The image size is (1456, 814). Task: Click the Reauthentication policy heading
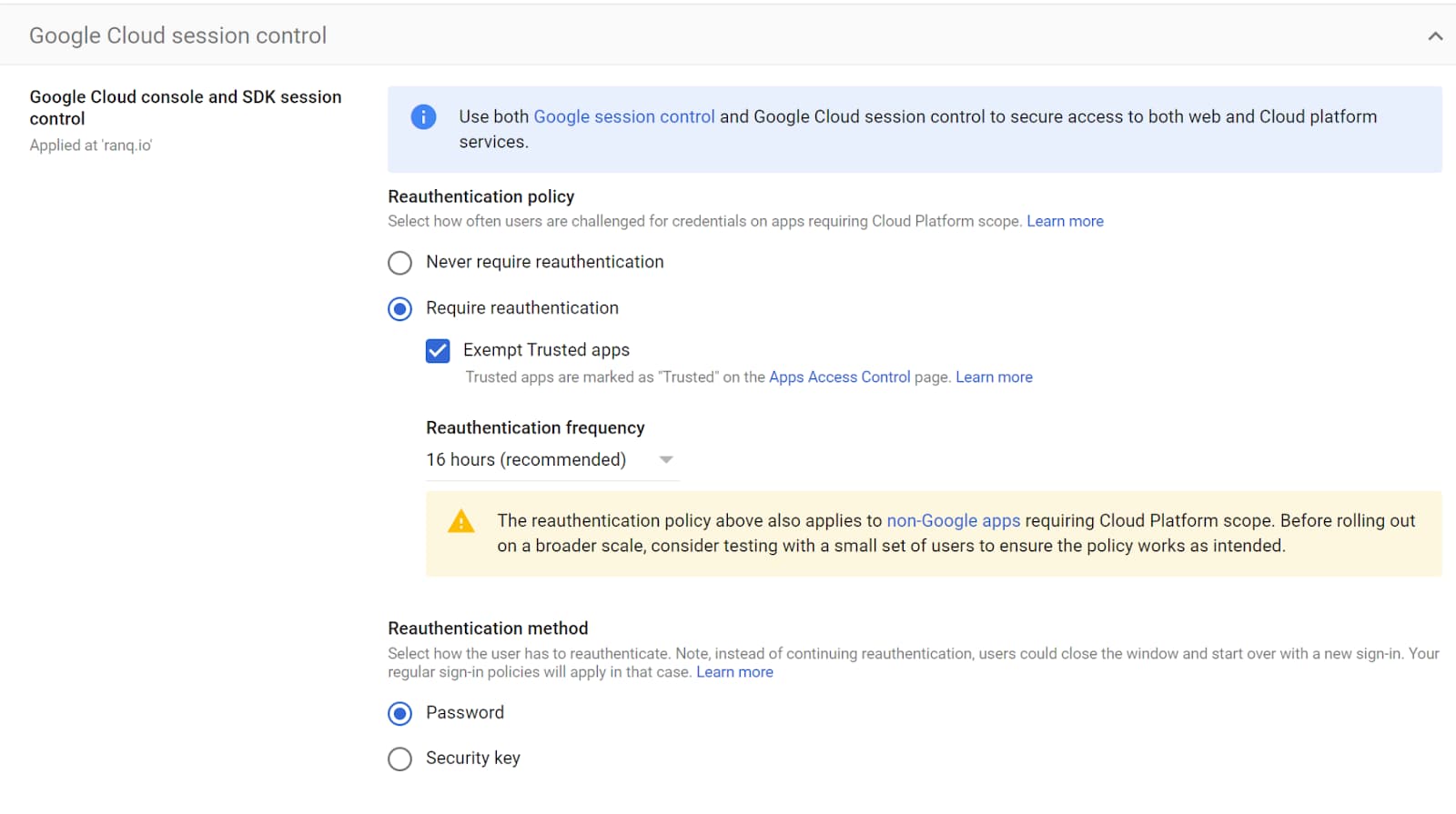[x=481, y=196]
